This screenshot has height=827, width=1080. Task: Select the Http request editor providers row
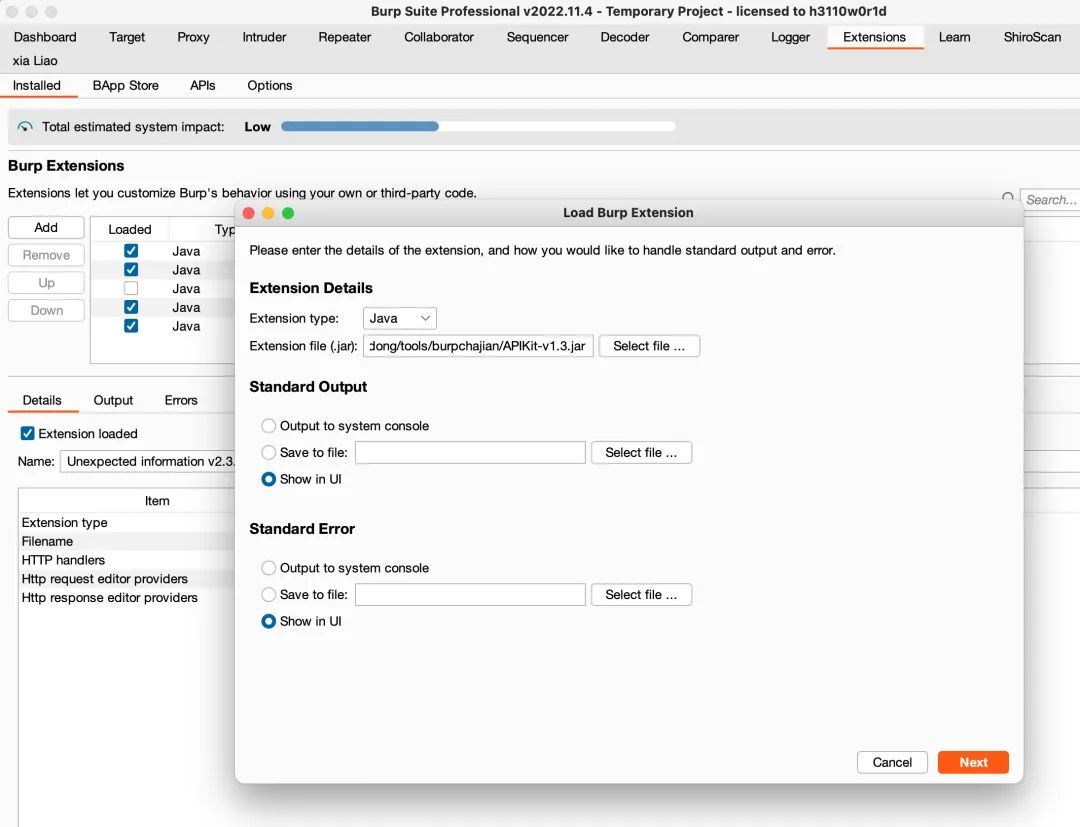coord(127,578)
